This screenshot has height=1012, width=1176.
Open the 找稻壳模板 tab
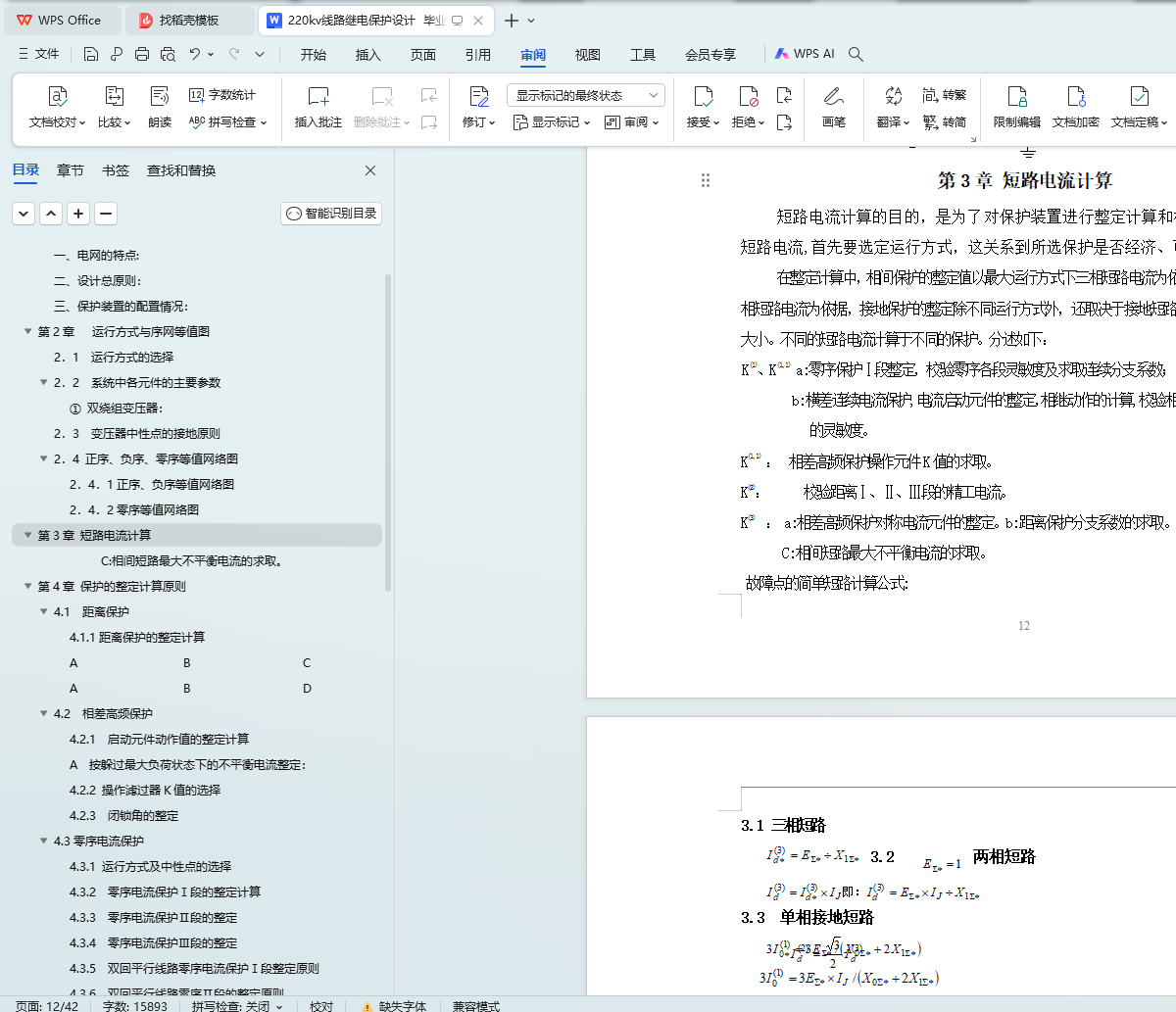[191, 20]
